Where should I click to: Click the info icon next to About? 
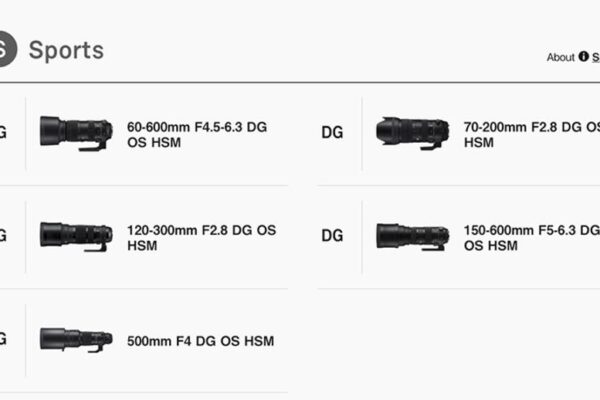(x=583, y=57)
